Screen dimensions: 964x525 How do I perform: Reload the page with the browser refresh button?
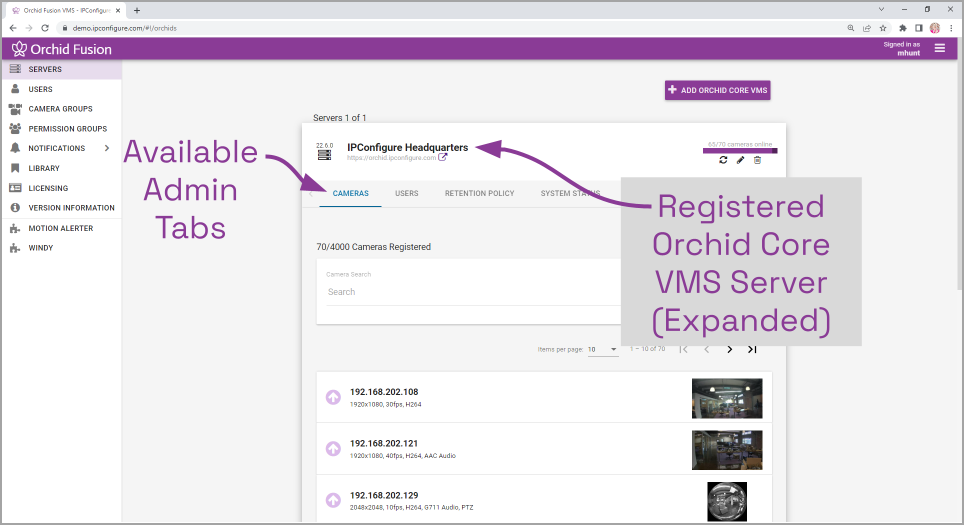[x=45, y=28]
